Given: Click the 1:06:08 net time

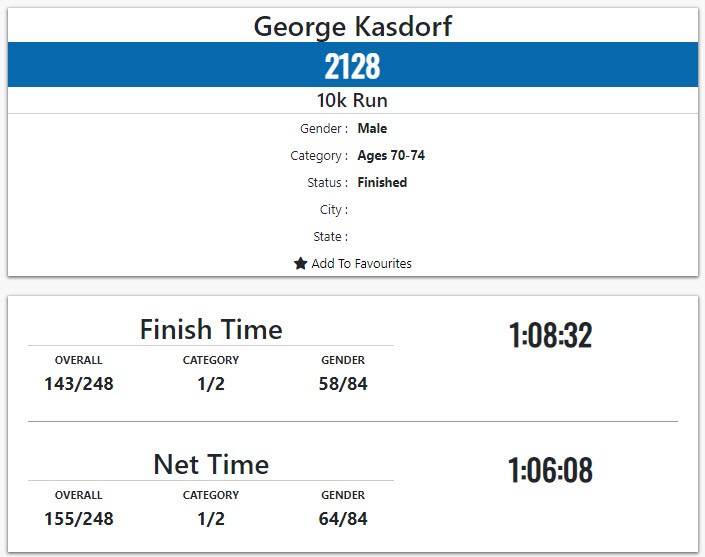Looking at the screenshot, I should [x=550, y=470].
